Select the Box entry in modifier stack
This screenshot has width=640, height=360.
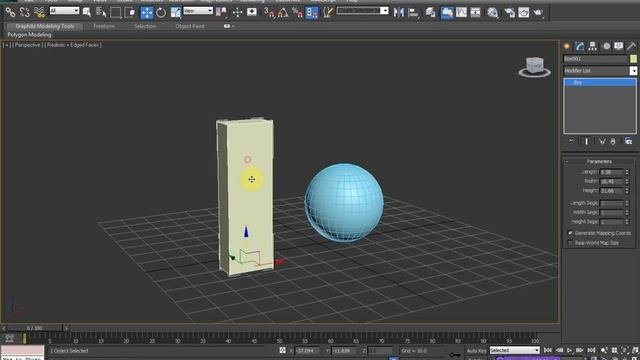(600, 82)
